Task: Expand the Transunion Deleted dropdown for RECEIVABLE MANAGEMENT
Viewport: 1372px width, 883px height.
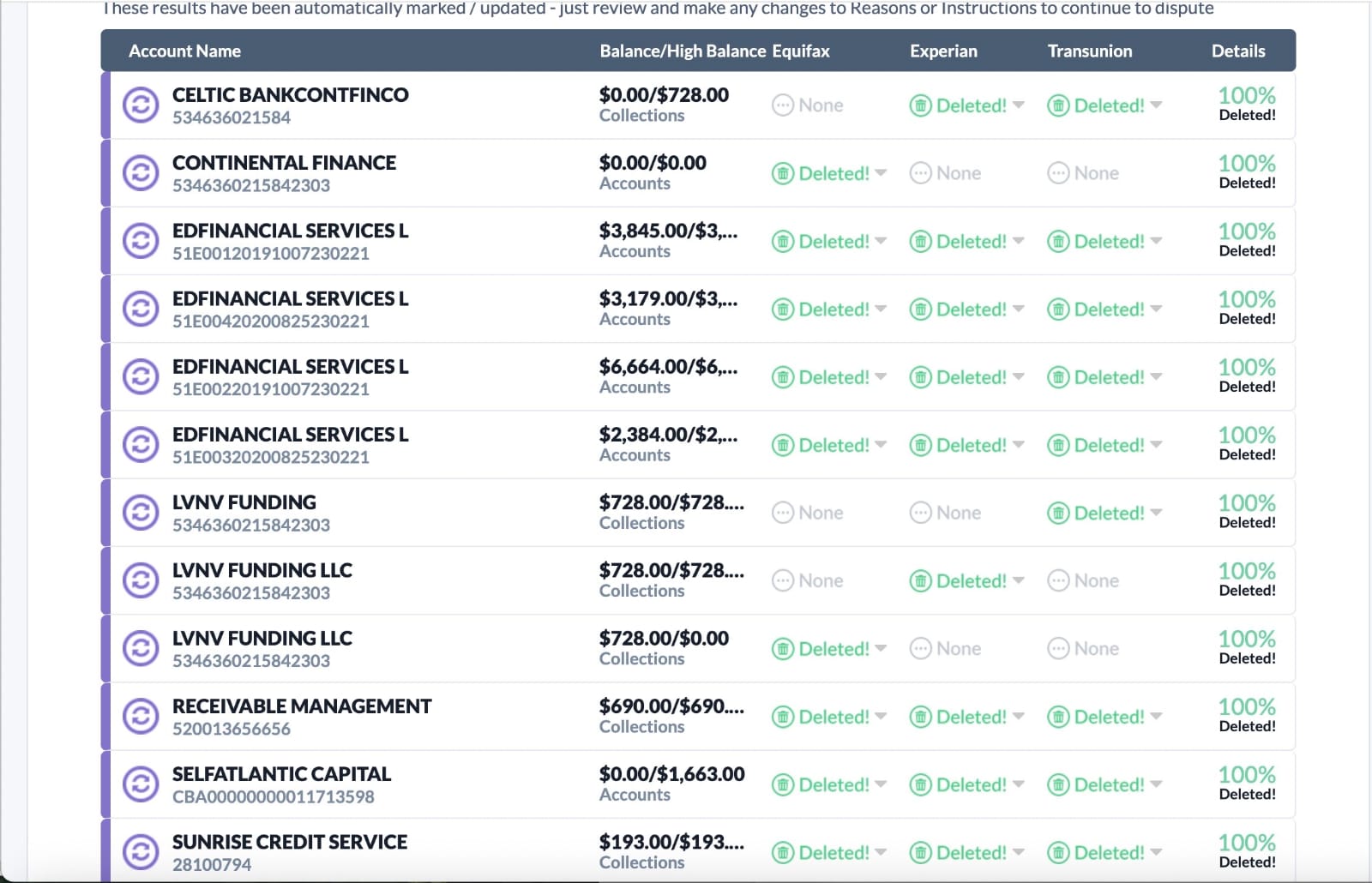Action: [x=1155, y=716]
